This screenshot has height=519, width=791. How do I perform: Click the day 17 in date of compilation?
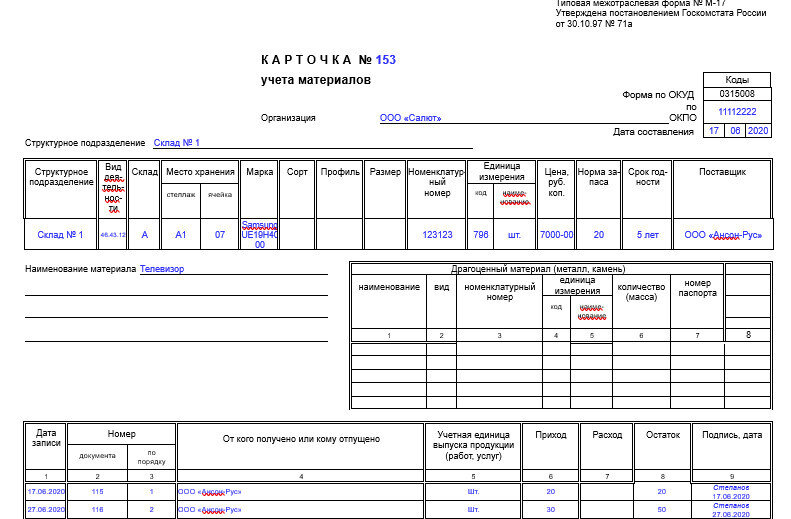(x=714, y=131)
